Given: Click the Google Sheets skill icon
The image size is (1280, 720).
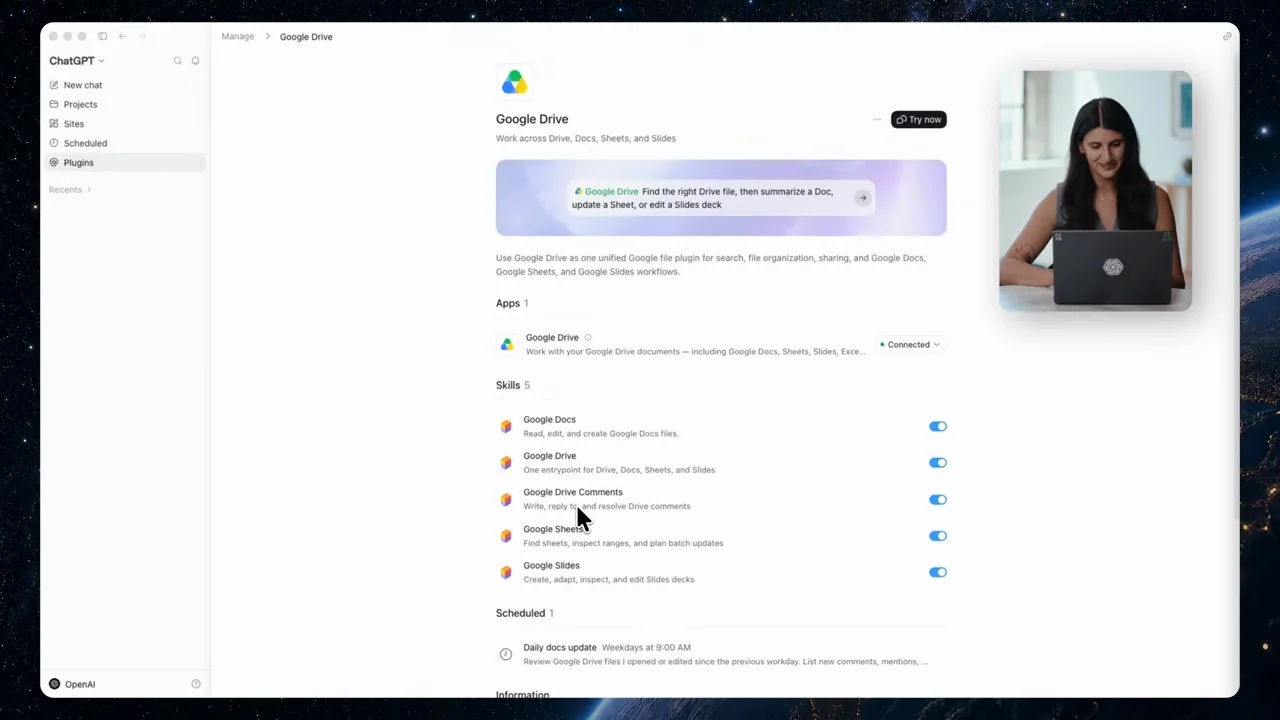Looking at the screenshot, I should pos(506,536).
